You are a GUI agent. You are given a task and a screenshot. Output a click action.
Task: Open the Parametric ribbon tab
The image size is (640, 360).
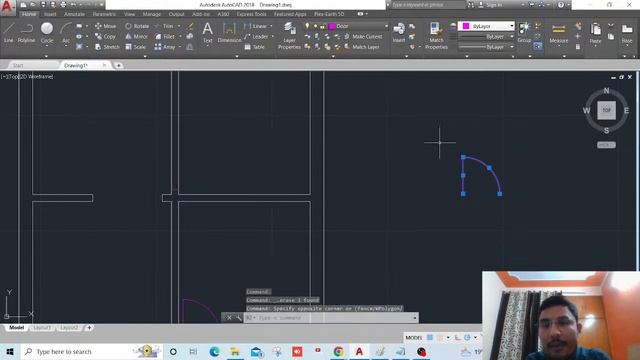coord(104,14)
